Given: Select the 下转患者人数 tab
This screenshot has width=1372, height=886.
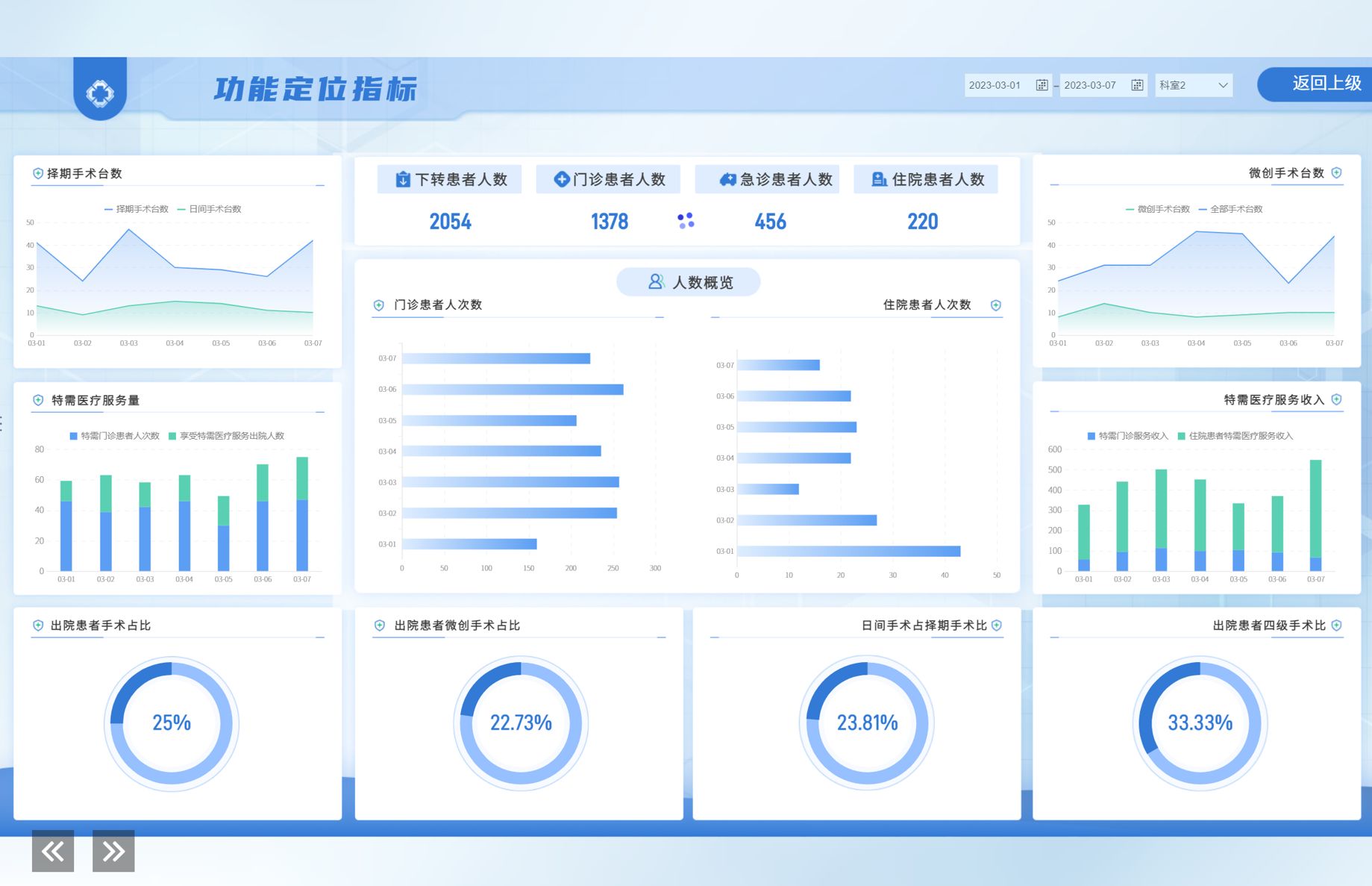Looking at the screenshot, I should click(449, 179).
